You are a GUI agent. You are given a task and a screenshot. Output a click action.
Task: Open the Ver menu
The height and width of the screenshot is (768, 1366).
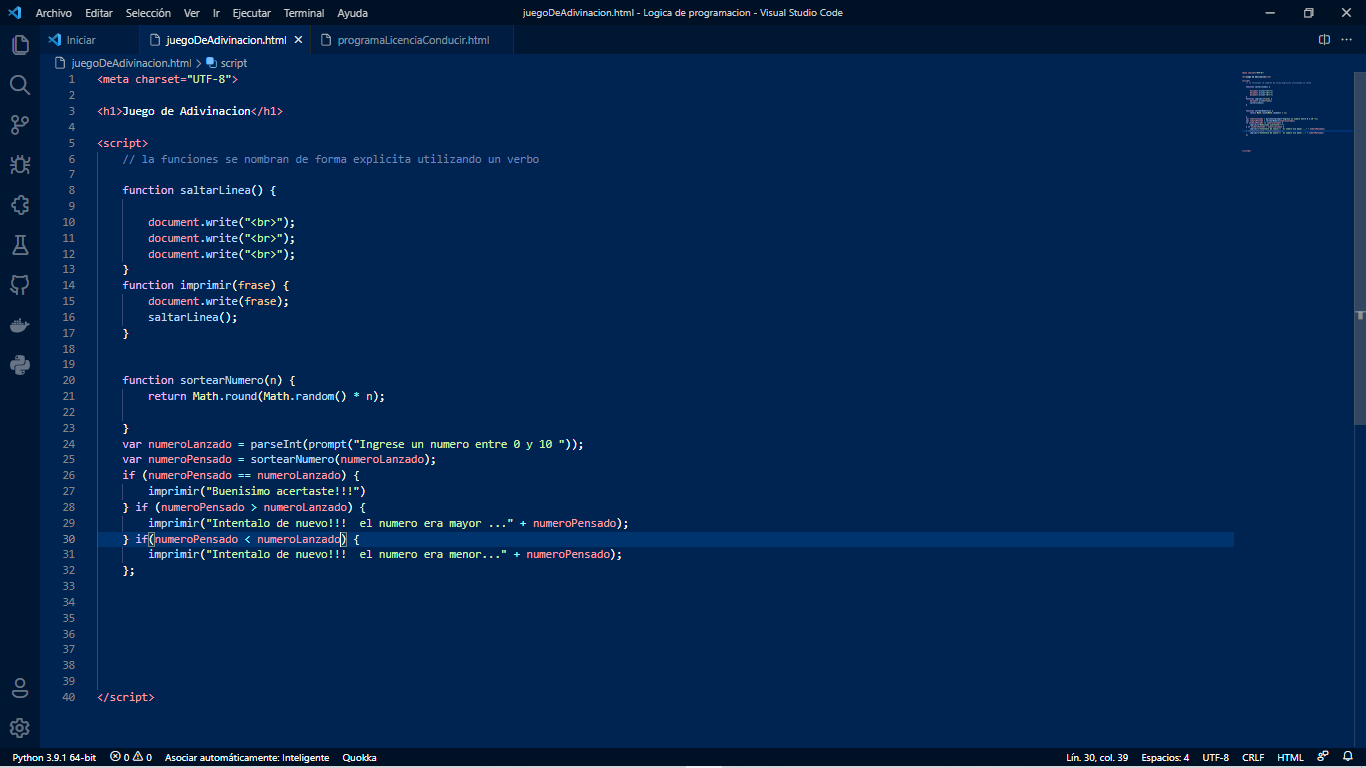coord(192,13)
